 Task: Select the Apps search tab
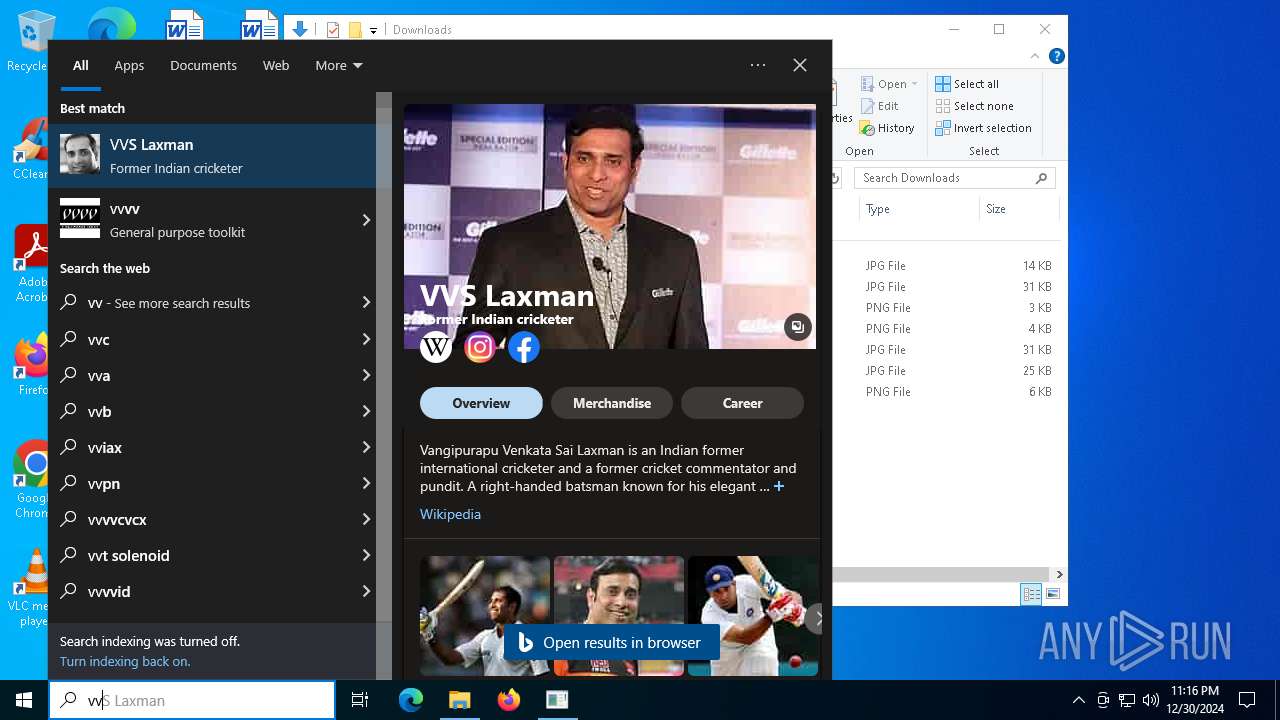pos(129,65)
